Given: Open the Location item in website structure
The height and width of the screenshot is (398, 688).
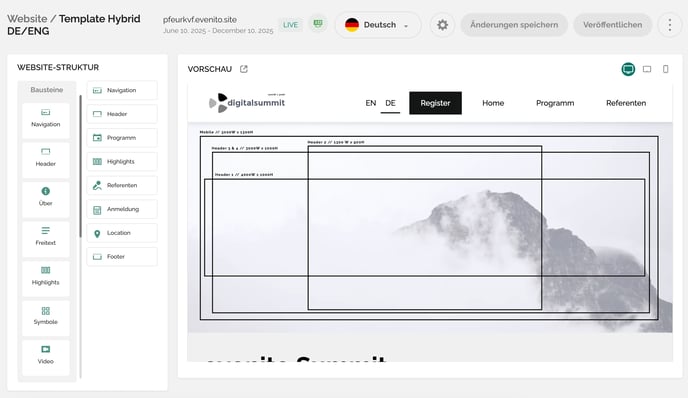Looking at the screenshot, I should (122, 233).
